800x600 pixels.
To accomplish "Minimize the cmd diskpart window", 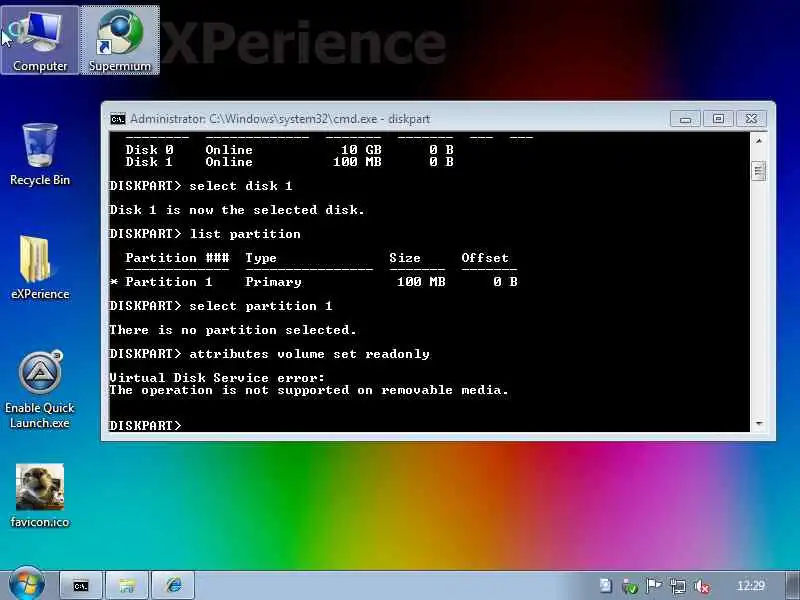I will tap(685, 119).
